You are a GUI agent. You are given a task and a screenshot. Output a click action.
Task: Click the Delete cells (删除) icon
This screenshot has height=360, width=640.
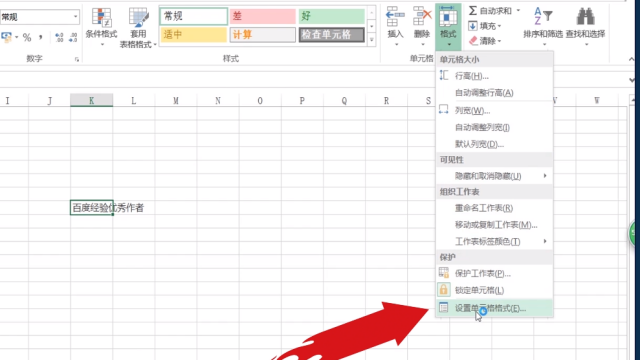[x=422, y=17]
